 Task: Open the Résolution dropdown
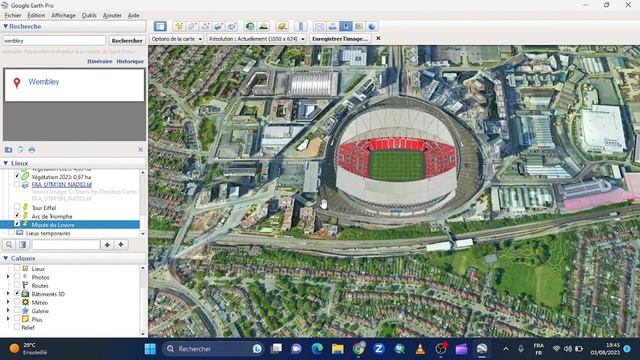click(x=257, y=39)
